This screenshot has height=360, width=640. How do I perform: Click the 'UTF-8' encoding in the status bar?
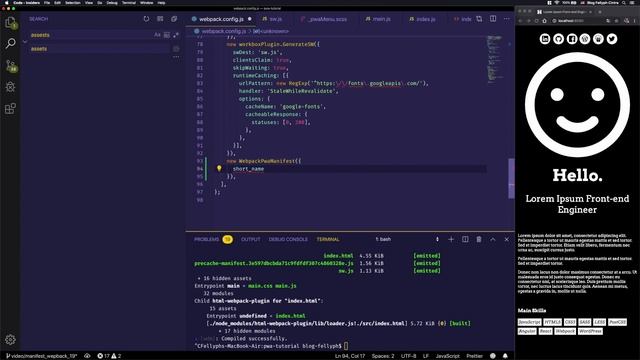coord(409,356)
